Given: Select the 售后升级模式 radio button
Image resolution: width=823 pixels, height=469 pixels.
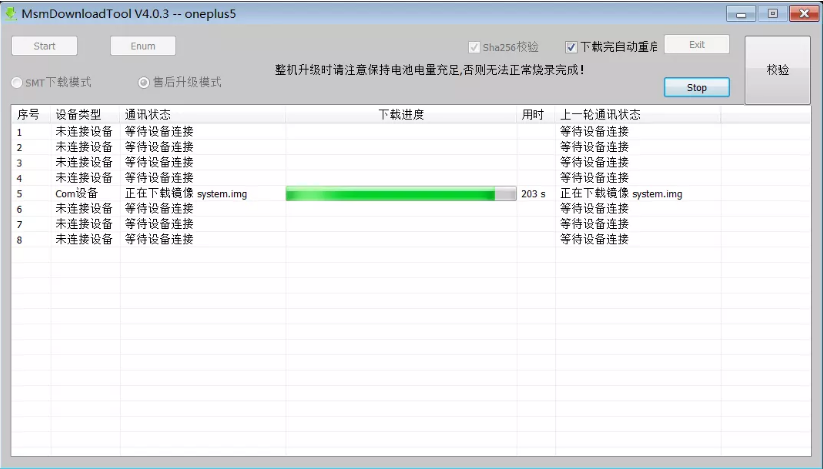Looking at the screenshot, I should point(143,82).
